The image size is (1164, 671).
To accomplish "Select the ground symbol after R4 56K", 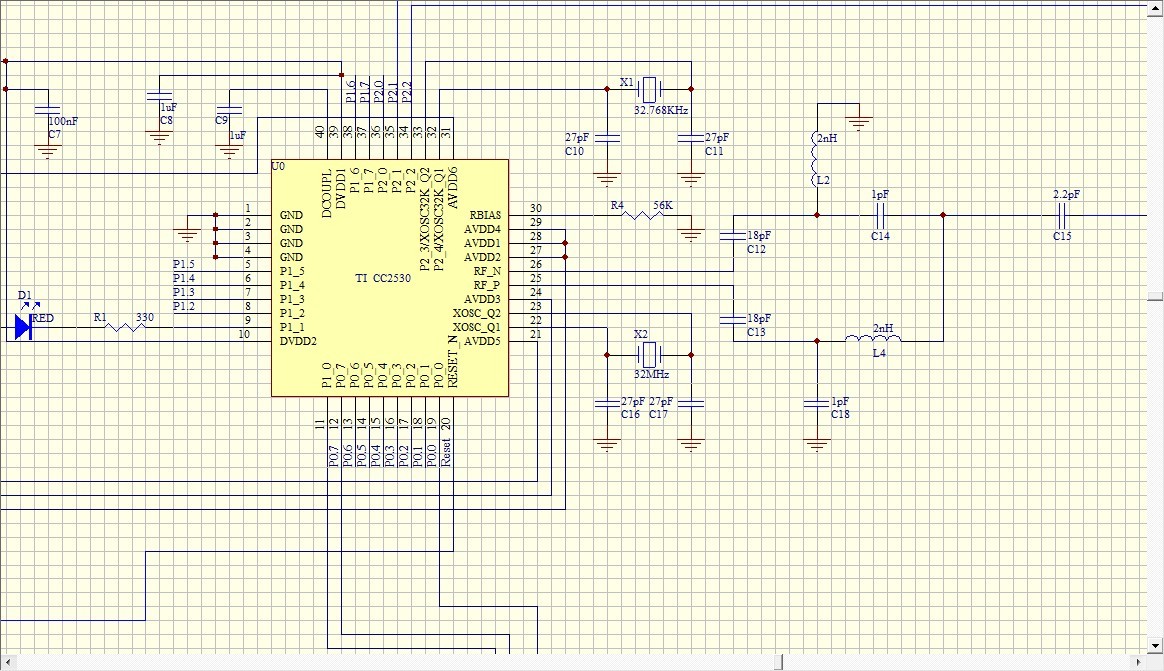I will pos(691,235).
